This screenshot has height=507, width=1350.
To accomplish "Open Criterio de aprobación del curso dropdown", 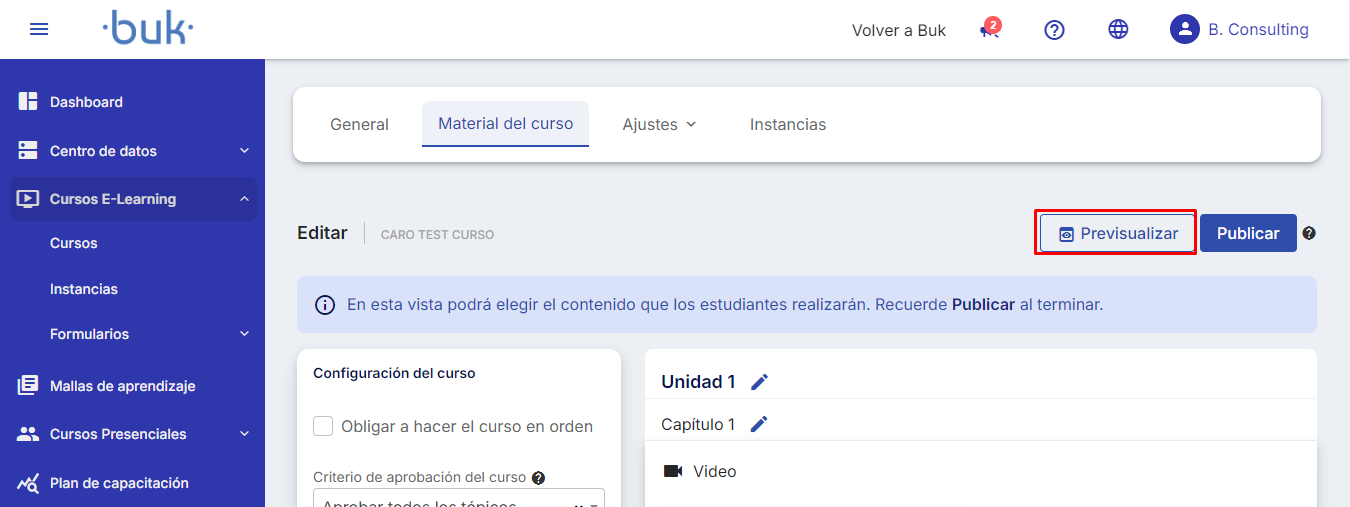I will [459, 498].
